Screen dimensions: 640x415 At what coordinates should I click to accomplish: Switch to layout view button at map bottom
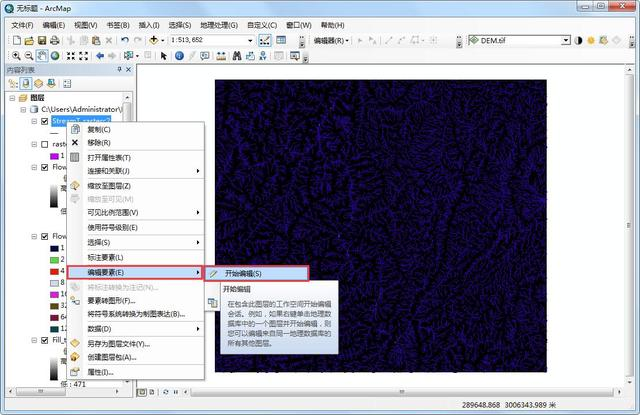(152, 392)
